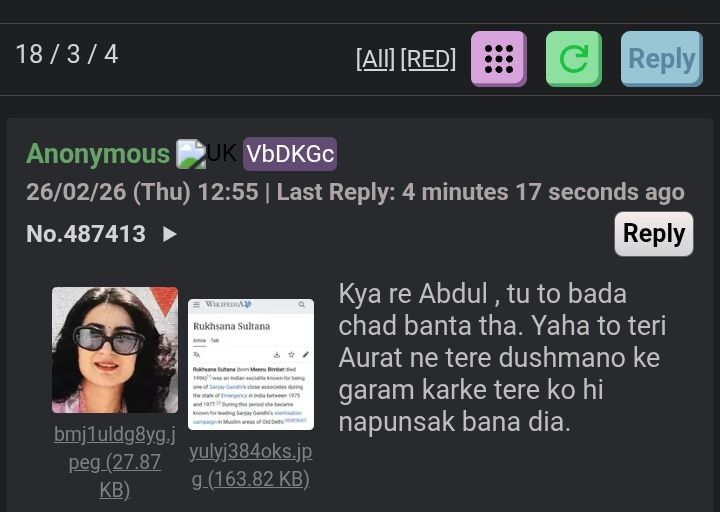Click the post message starting Kya re Abdul
720x512 pixels.
[x=502, y=357]
